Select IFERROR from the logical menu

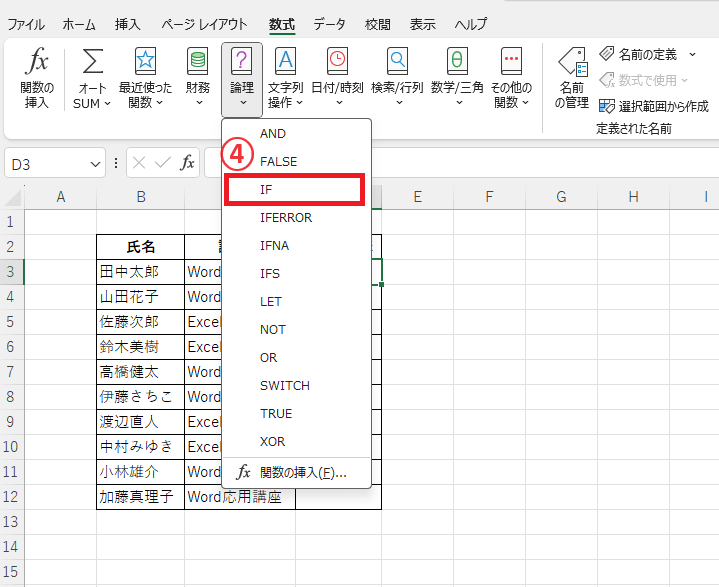(296, 217)
